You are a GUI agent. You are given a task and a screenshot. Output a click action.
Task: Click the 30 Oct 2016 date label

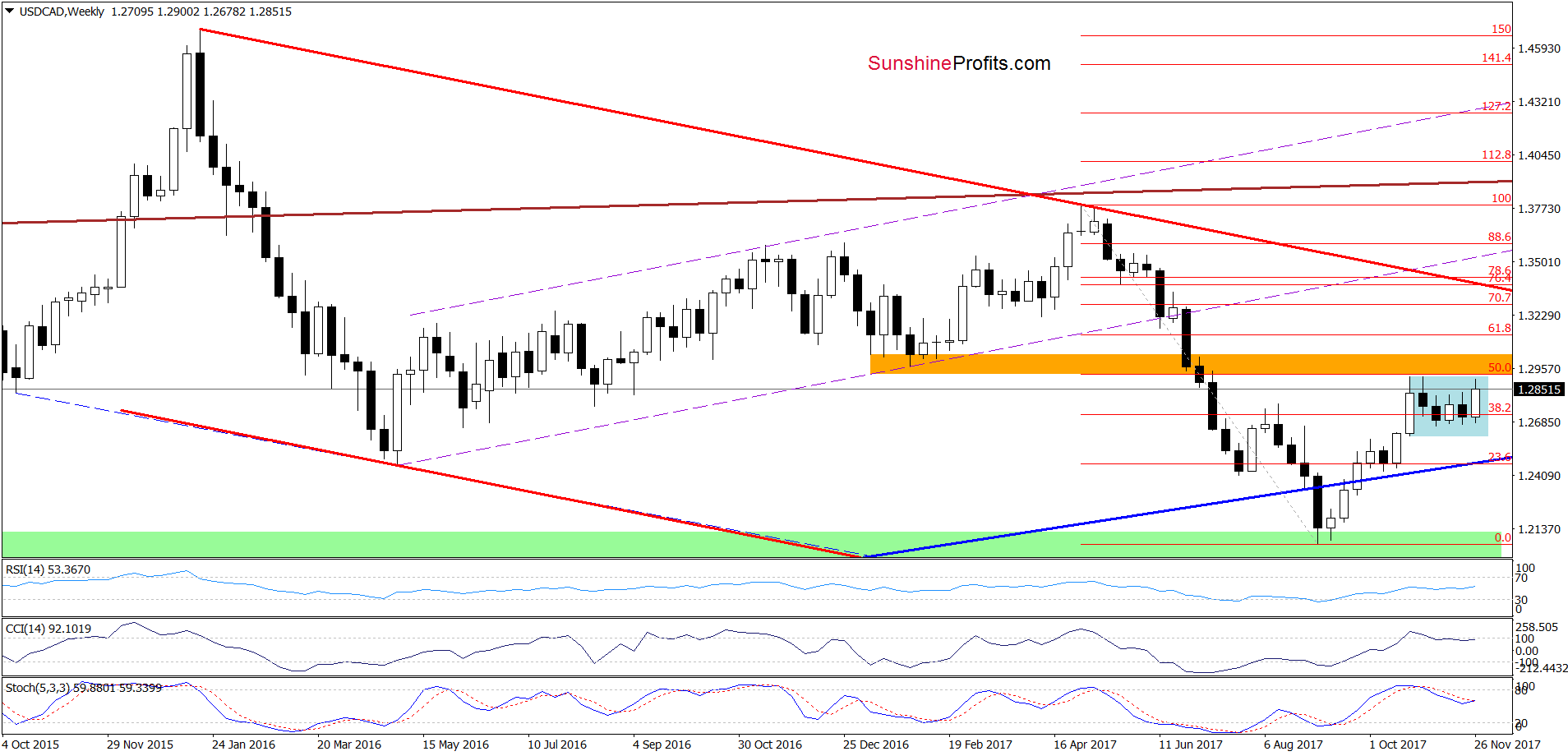pyautogui.click(x=770, y=744)
